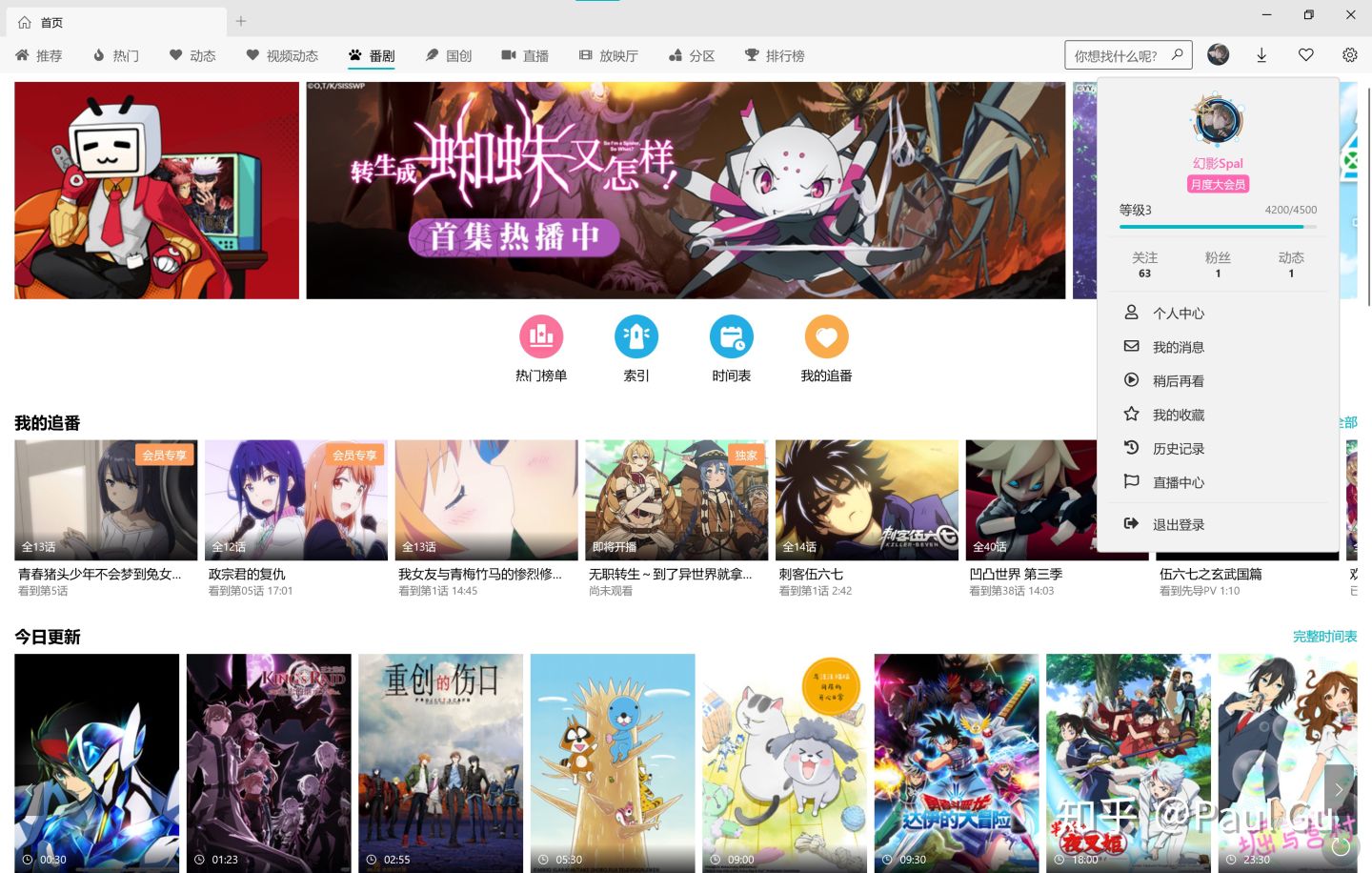Open the 完整时间表 link

pyautogui.click(x=1324, y=636)
